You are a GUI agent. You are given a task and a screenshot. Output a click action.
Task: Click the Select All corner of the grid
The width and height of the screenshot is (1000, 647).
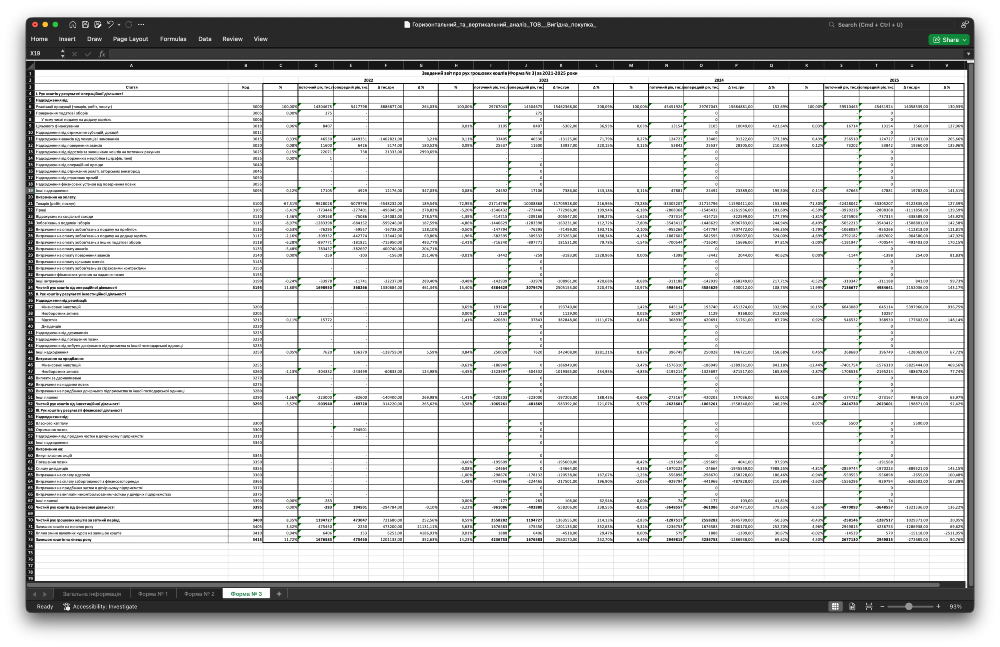pos(30,65)
